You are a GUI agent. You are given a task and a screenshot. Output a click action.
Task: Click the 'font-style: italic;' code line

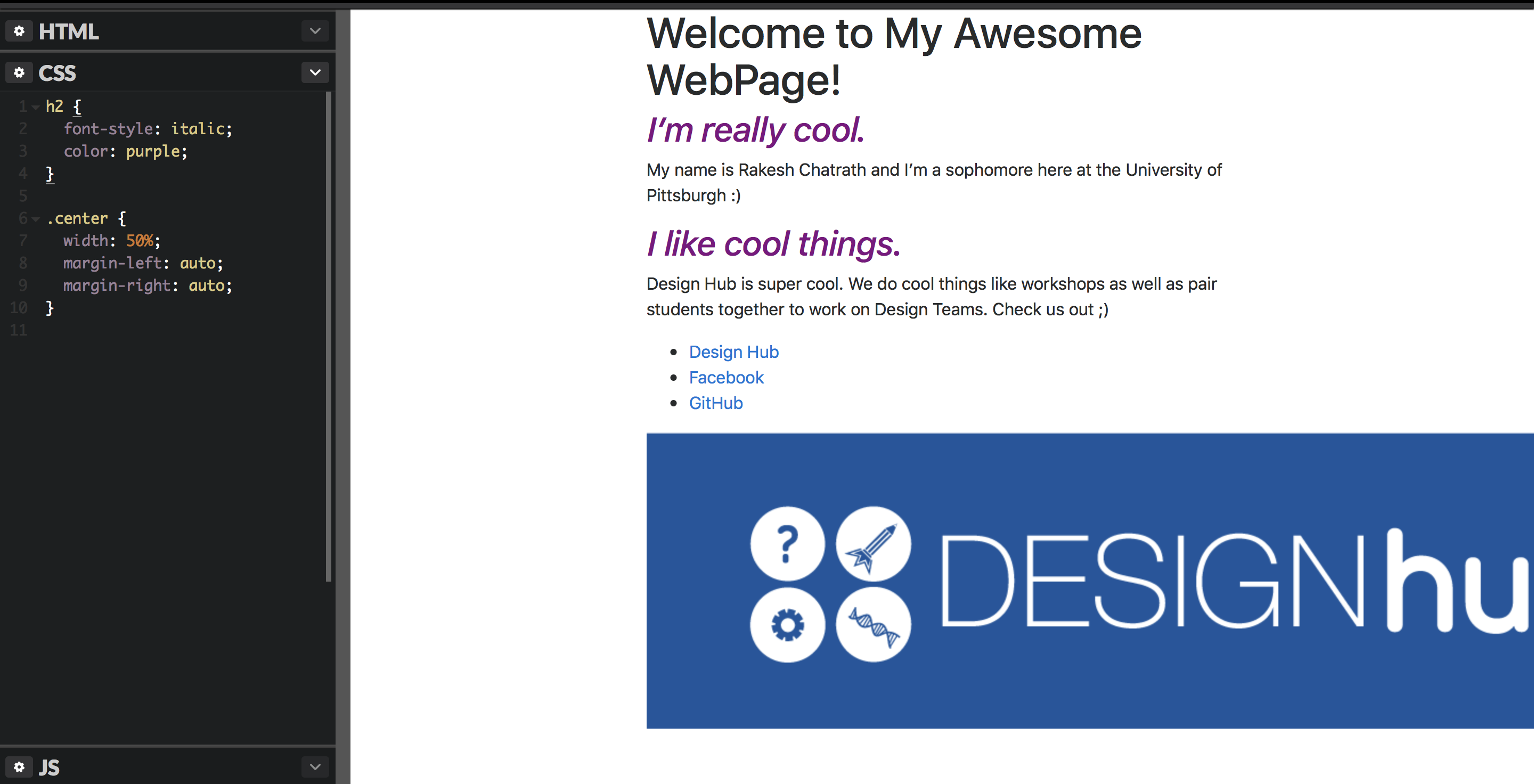pyautogui.click(x=148, y=128)
